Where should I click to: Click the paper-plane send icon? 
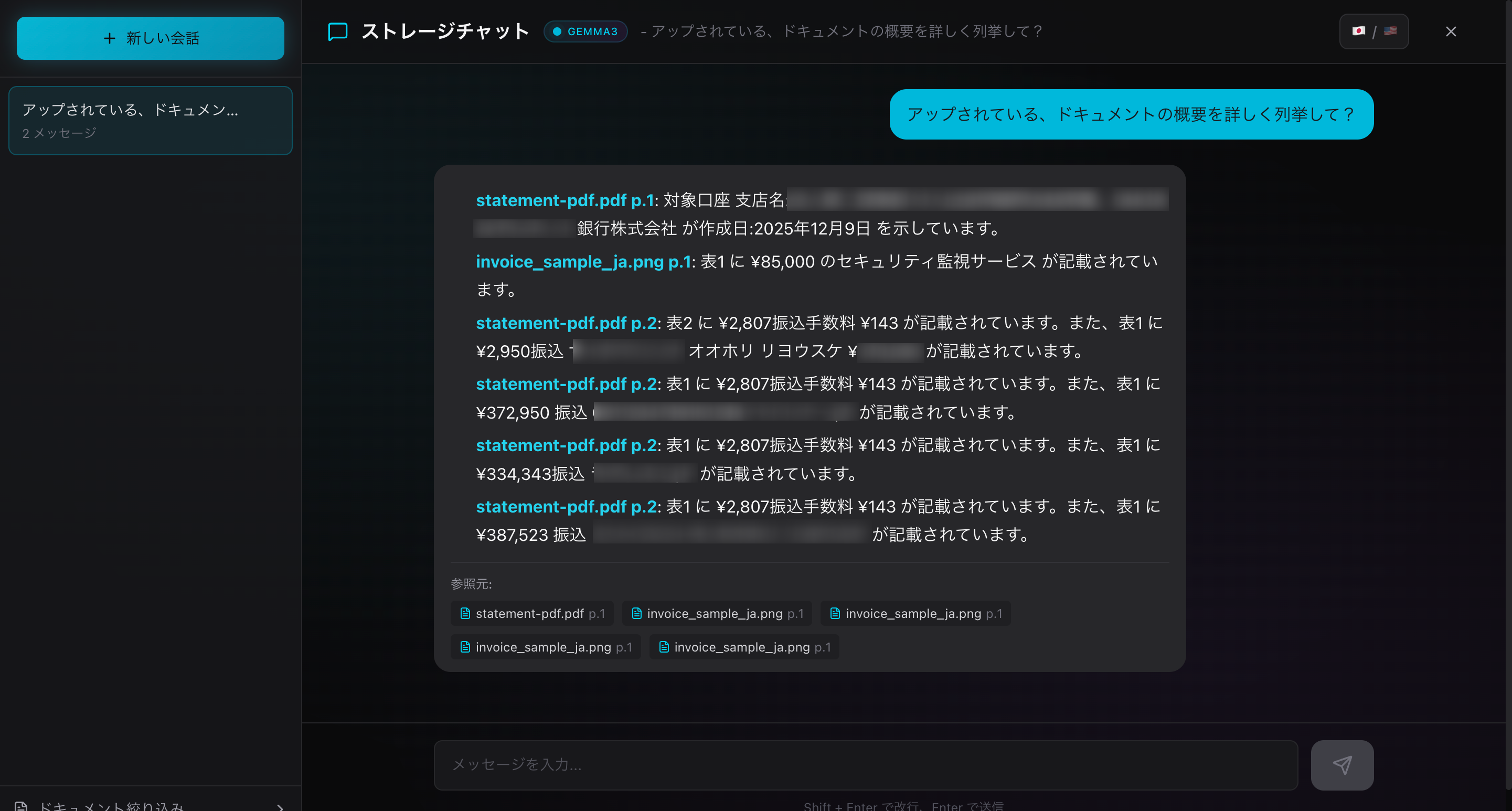[1342, 765]
